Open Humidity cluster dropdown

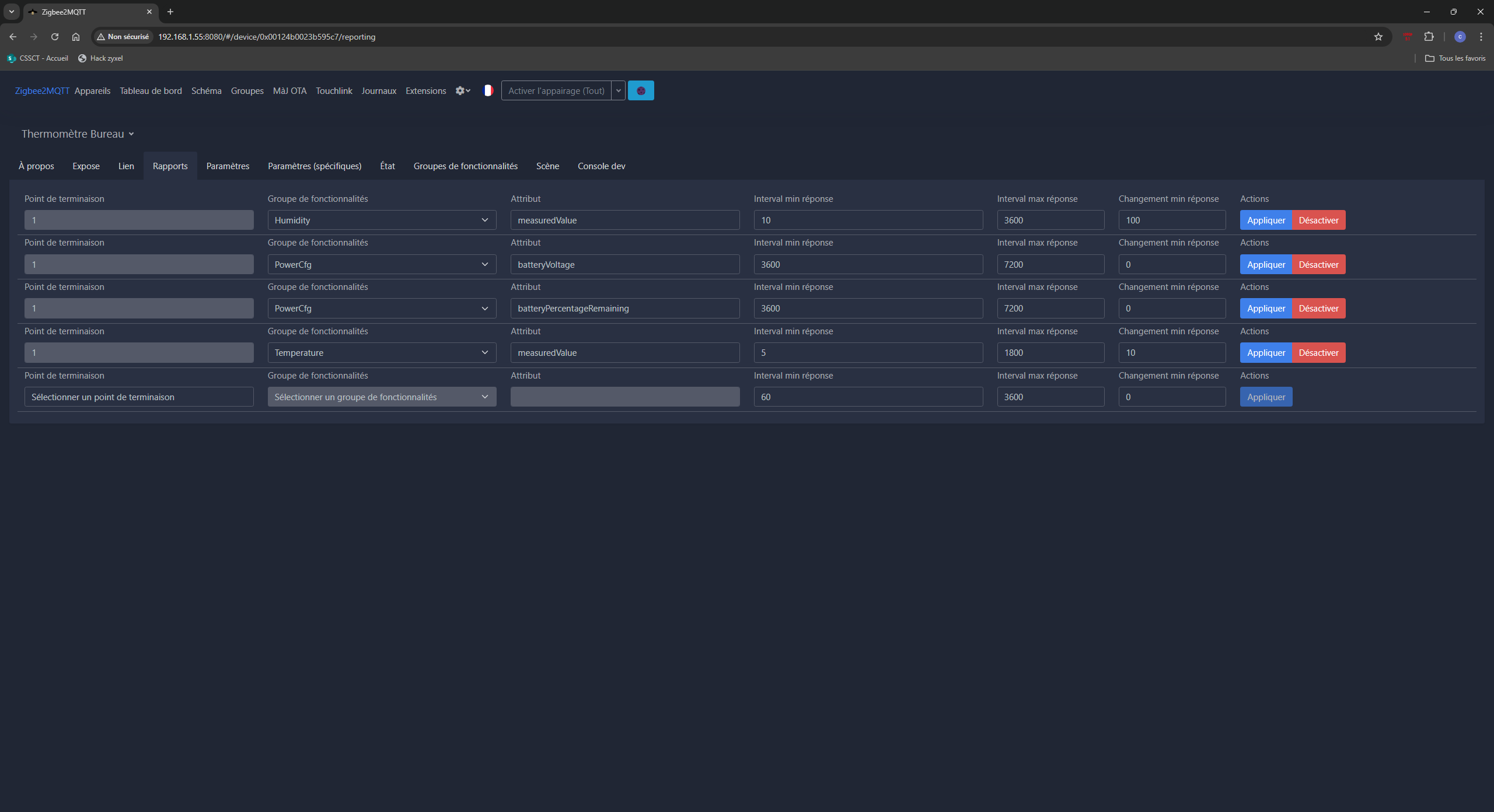382,220
